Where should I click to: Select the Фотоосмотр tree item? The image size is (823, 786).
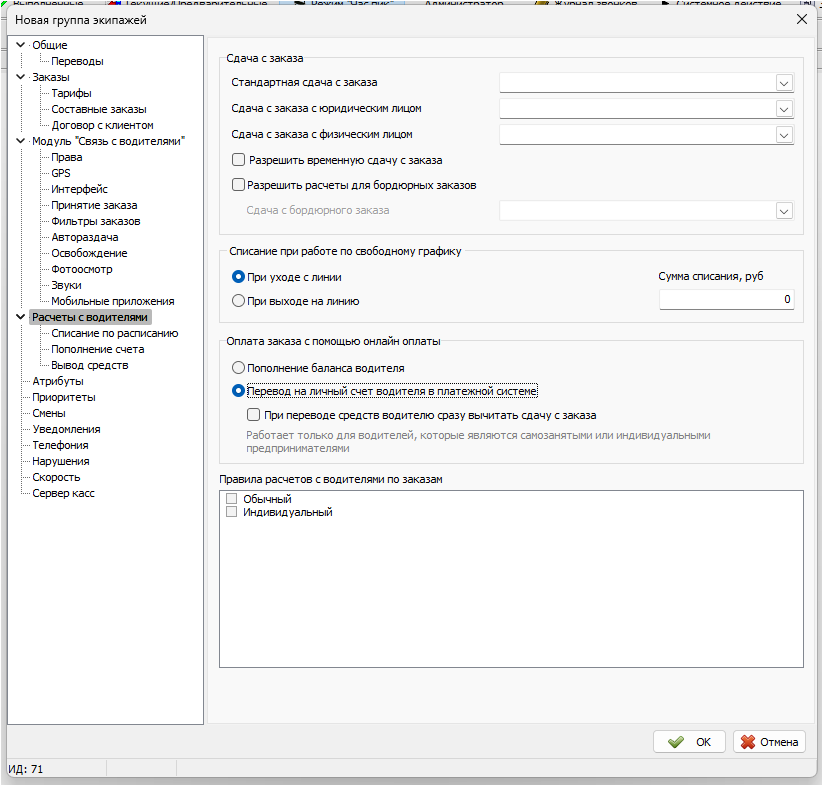coord(82,269)
